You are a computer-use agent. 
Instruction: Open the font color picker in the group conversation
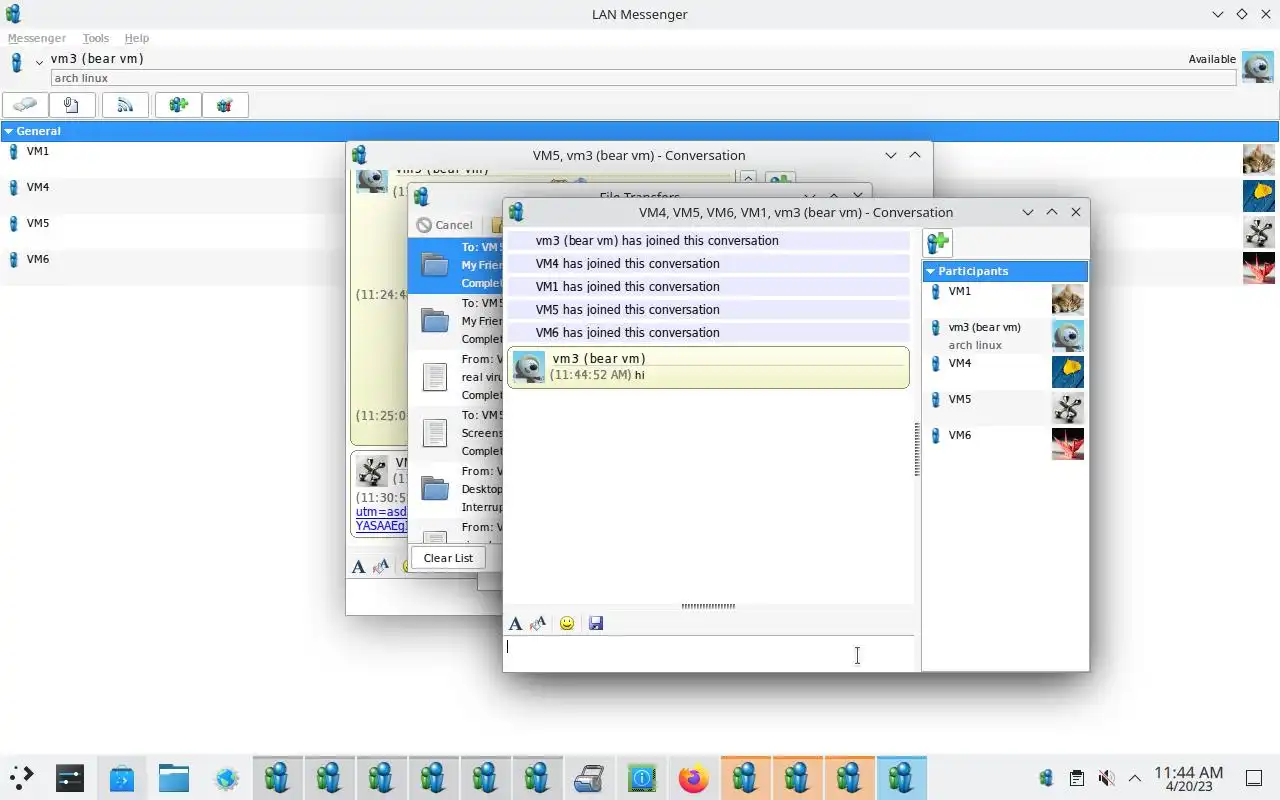click(538, 624)
